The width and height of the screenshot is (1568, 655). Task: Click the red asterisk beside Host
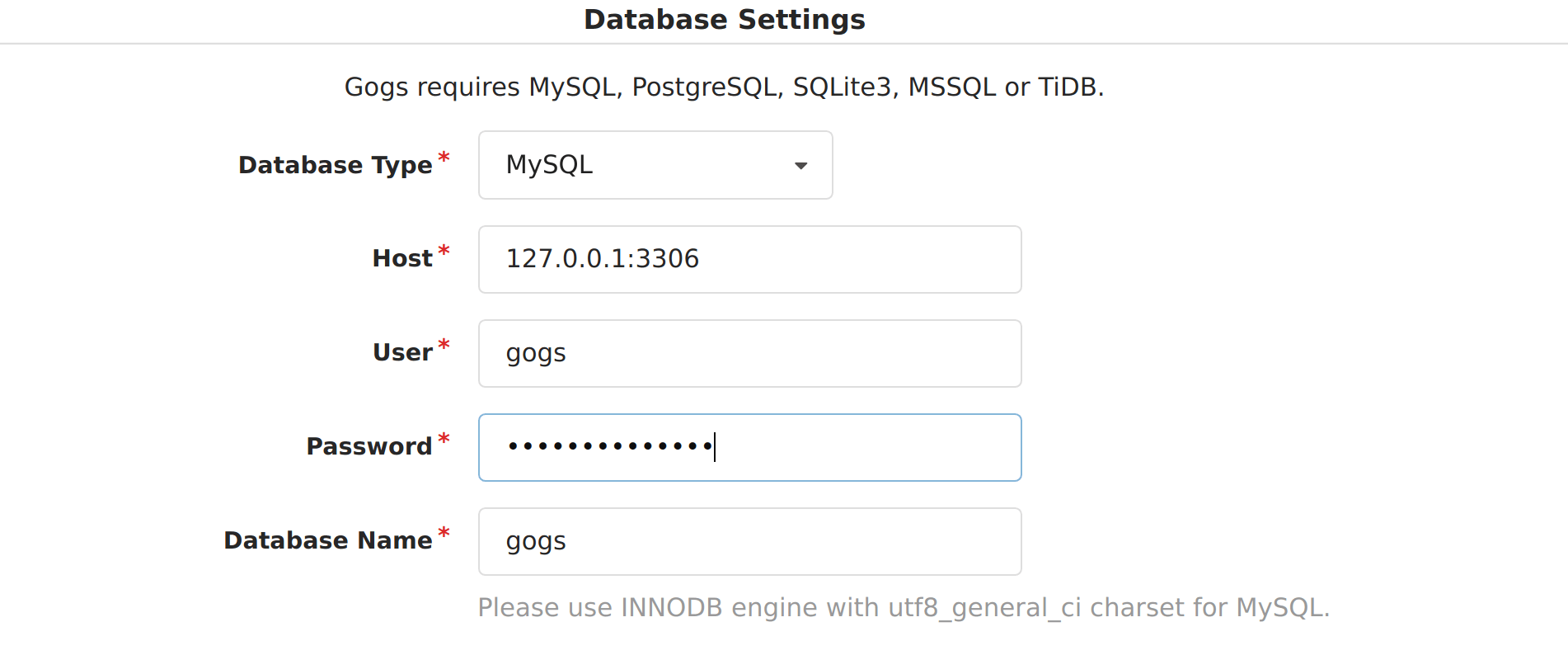pyautogui.click(x=444, y=250)
